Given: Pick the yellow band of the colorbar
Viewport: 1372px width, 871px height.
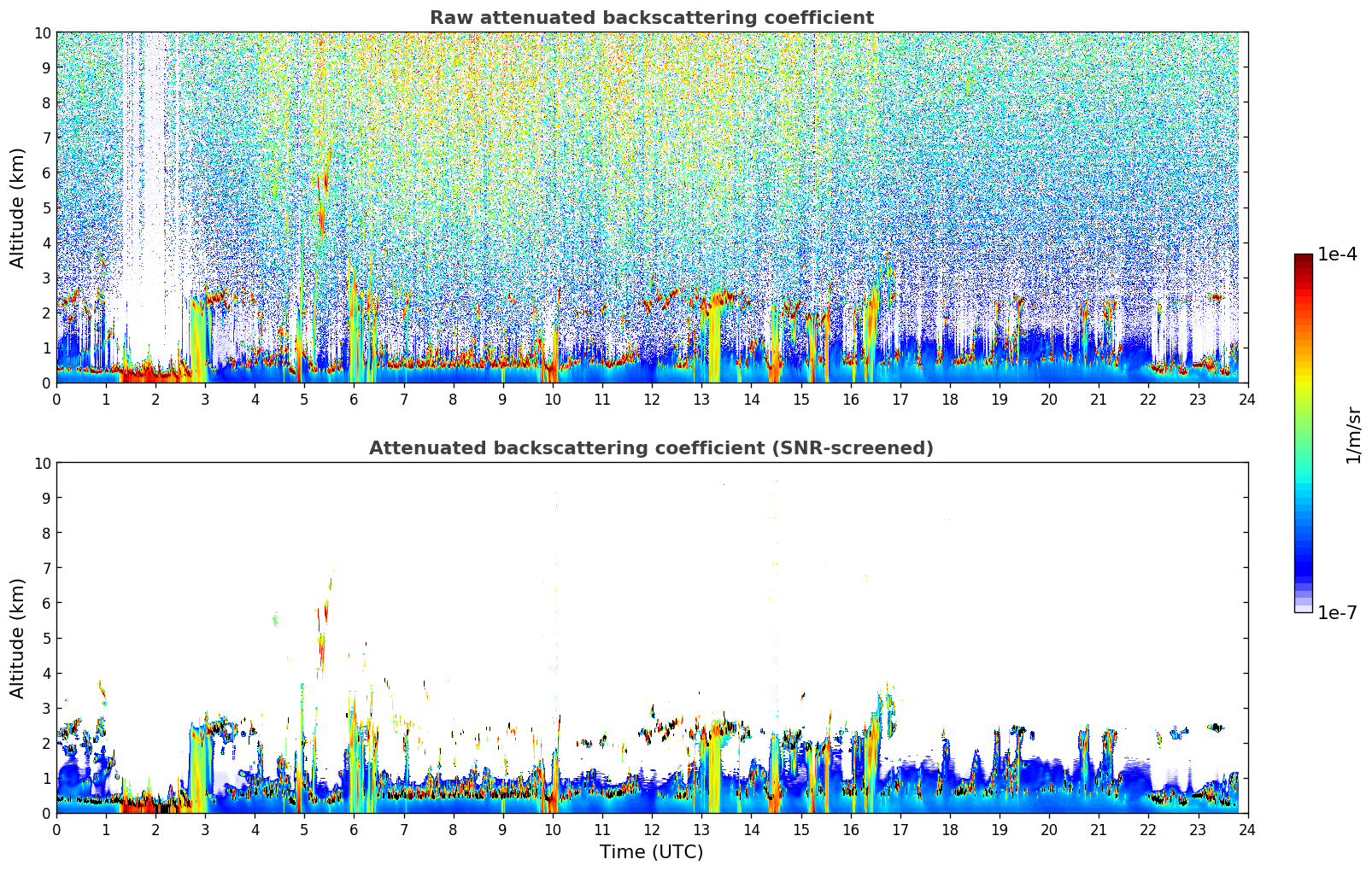Looking at the screenshot, I should point(1303,367).
